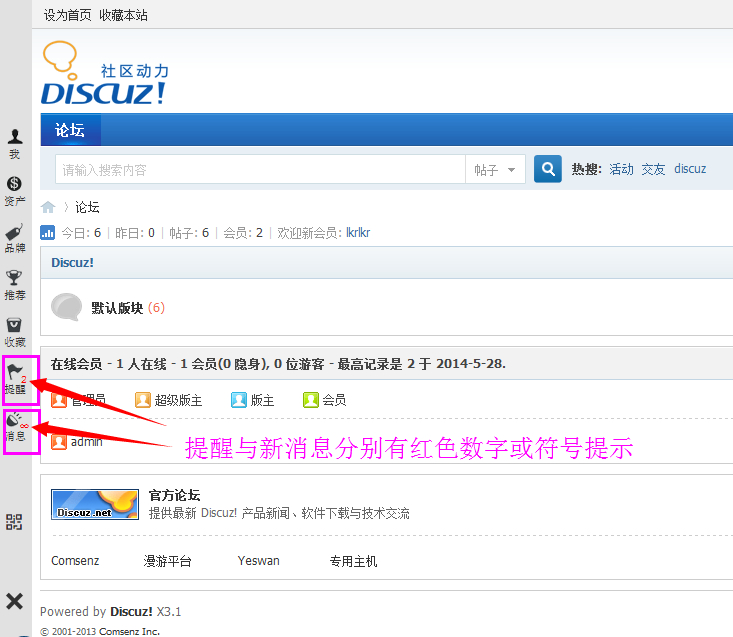Open the 我 profile sidebar icon
The image size is (733, 637).
point(15,144)
